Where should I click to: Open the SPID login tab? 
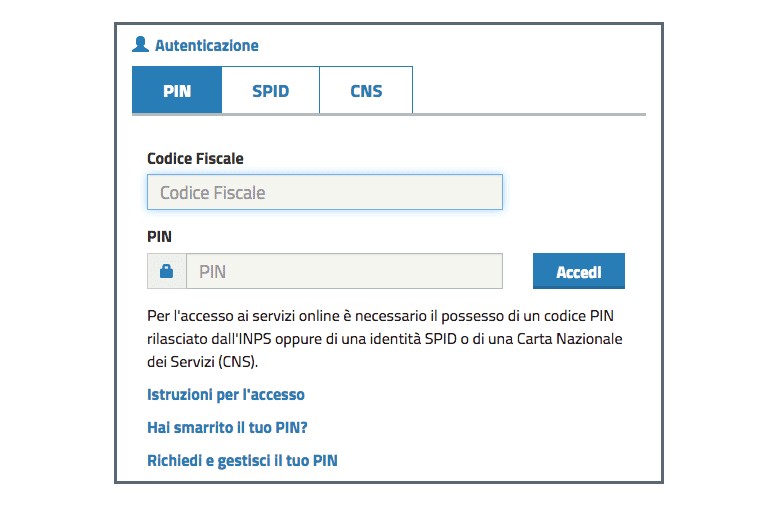coord(270,91)
